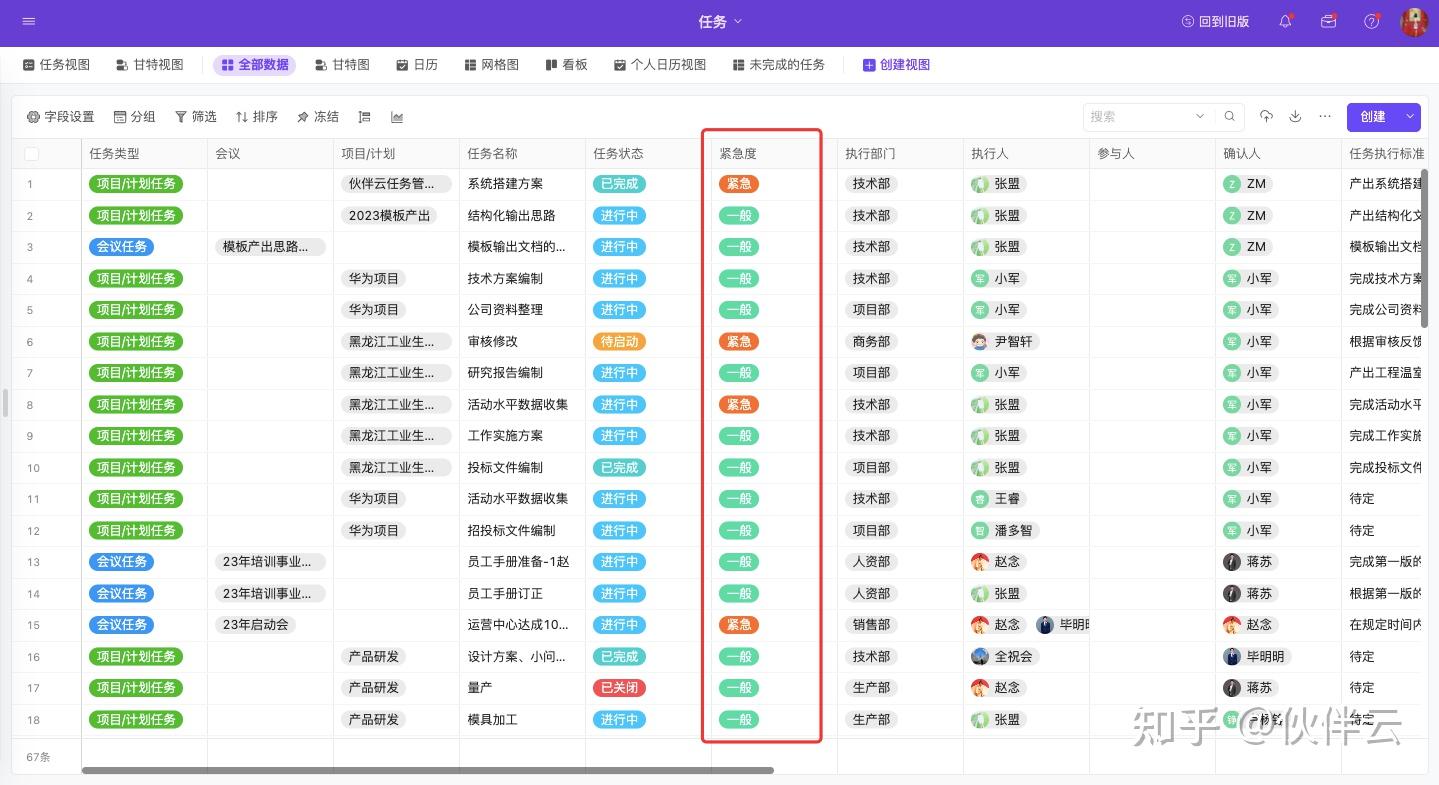
Task: Open the 日历 view tab
Action: pos(417,65)
